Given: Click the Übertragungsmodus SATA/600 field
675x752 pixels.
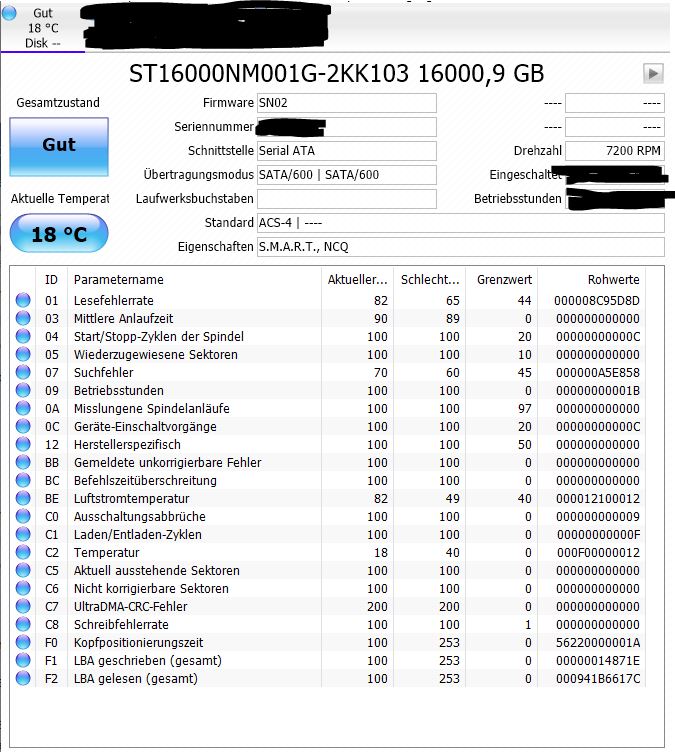Looking at the screenshot, I should (x=346, y=175).
